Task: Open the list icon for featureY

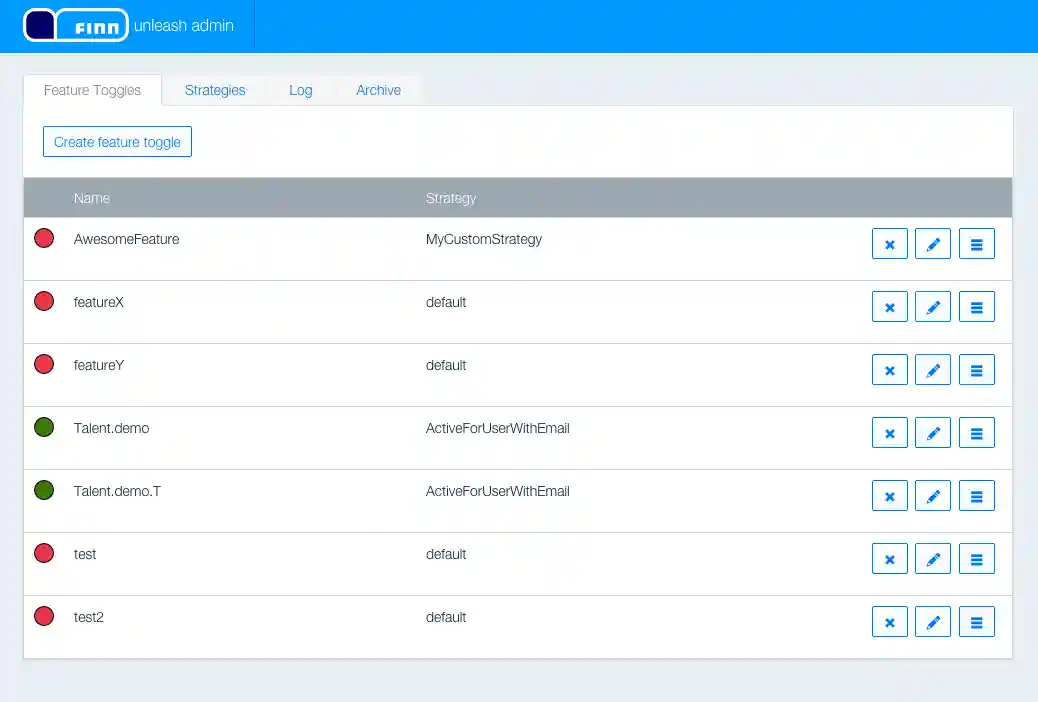Action: 977,369
